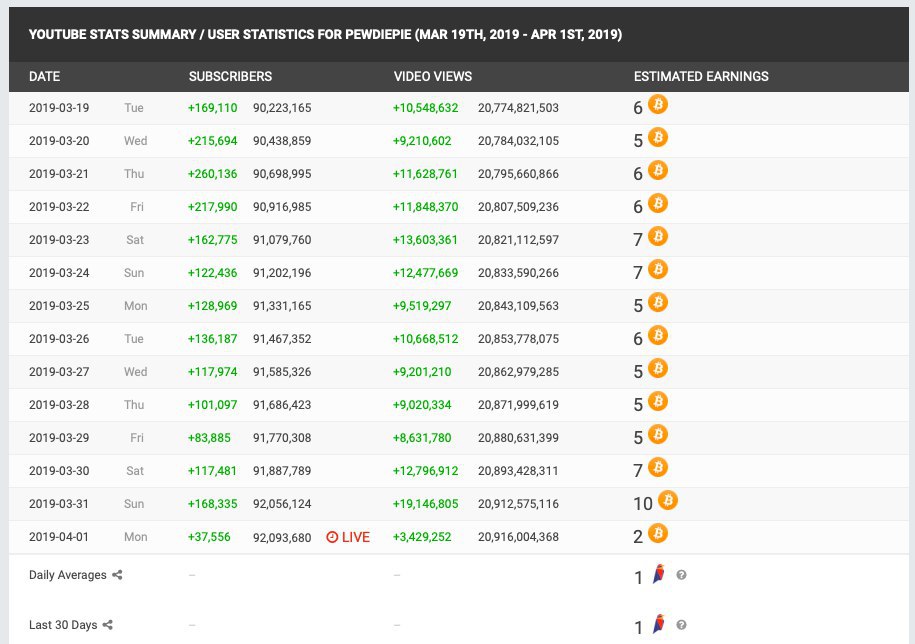
Task: Click subscriber gain +117,974
Action: pos(212,372)
